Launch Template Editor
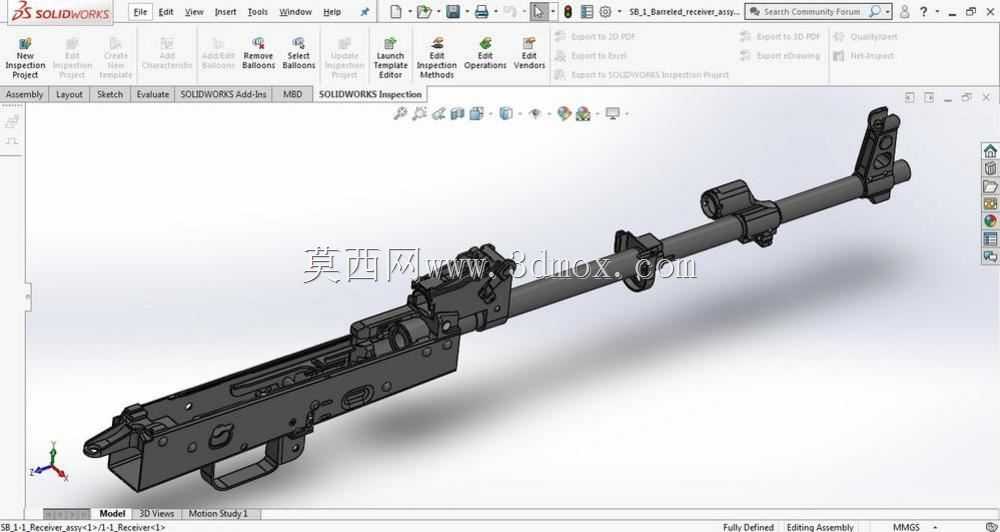This screenshot has height=532, width=1000. pyautogui.click(x=390, y=57)
